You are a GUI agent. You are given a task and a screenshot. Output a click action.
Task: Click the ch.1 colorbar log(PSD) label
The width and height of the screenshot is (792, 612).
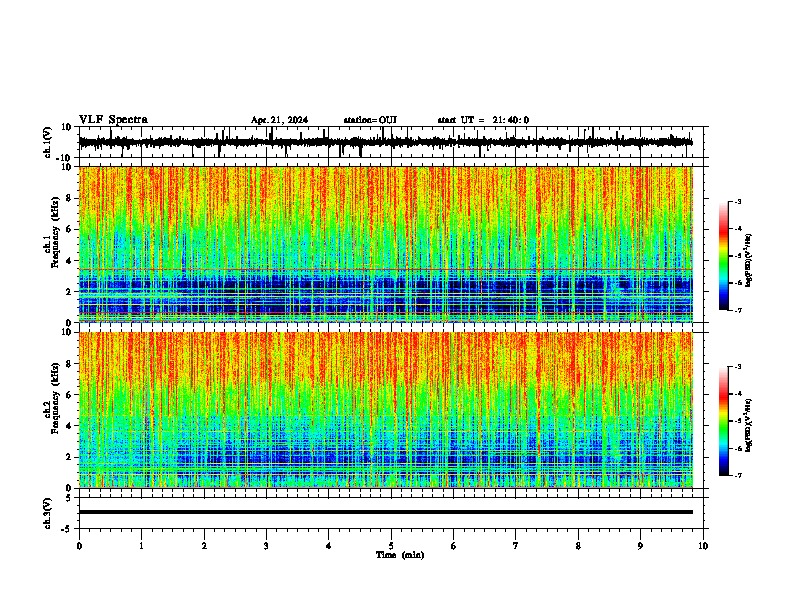point(749,261)
